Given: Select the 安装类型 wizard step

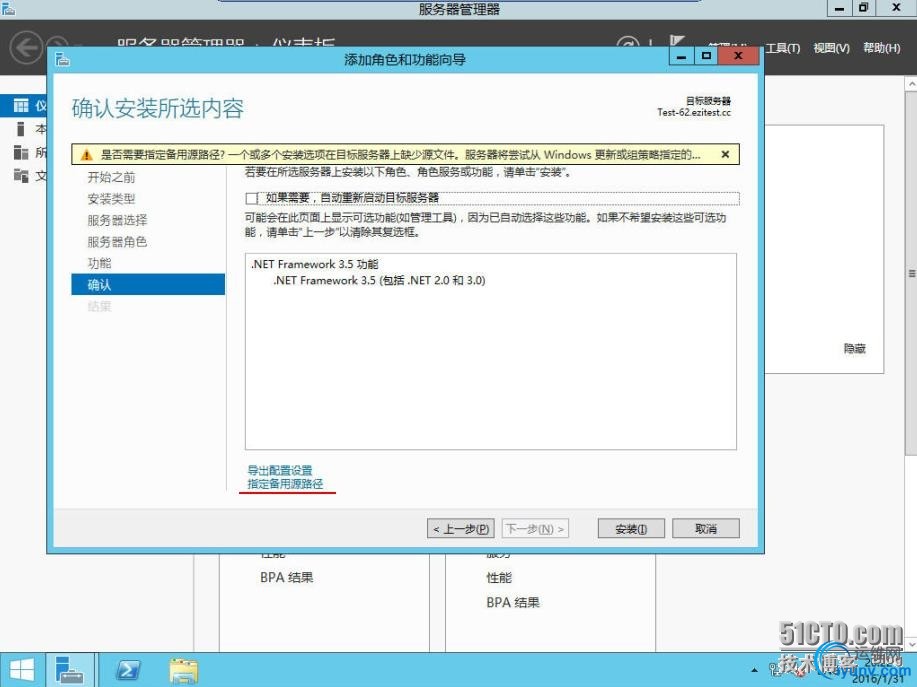Looking at the screenshot, I should (x=111, y=199).
